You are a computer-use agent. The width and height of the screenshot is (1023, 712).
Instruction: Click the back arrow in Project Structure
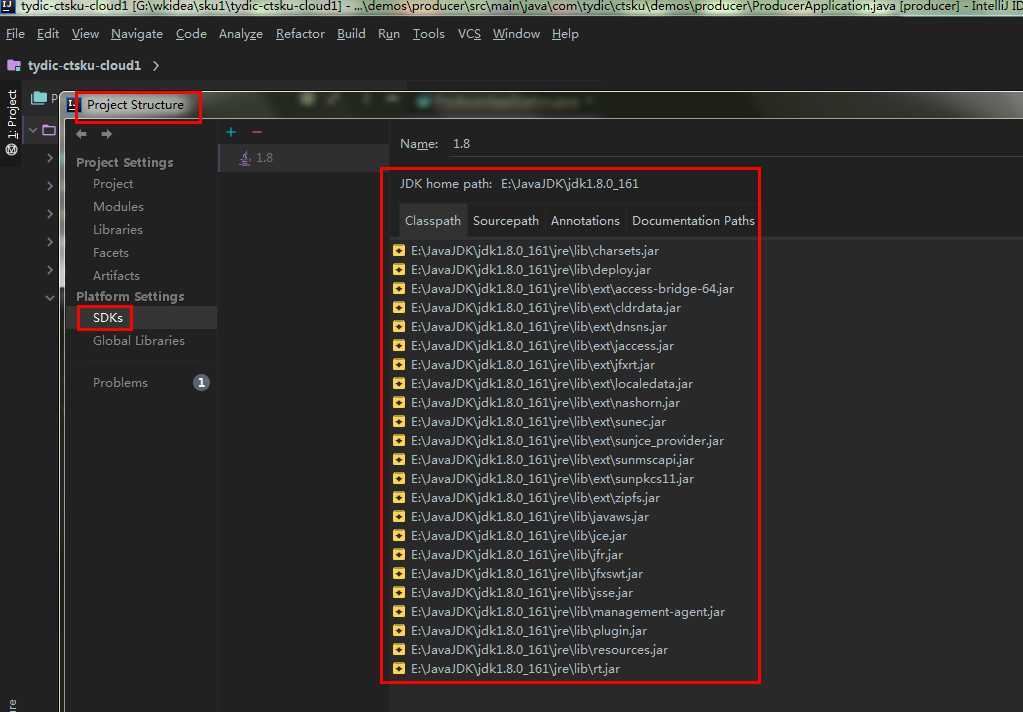pos(82,134)
